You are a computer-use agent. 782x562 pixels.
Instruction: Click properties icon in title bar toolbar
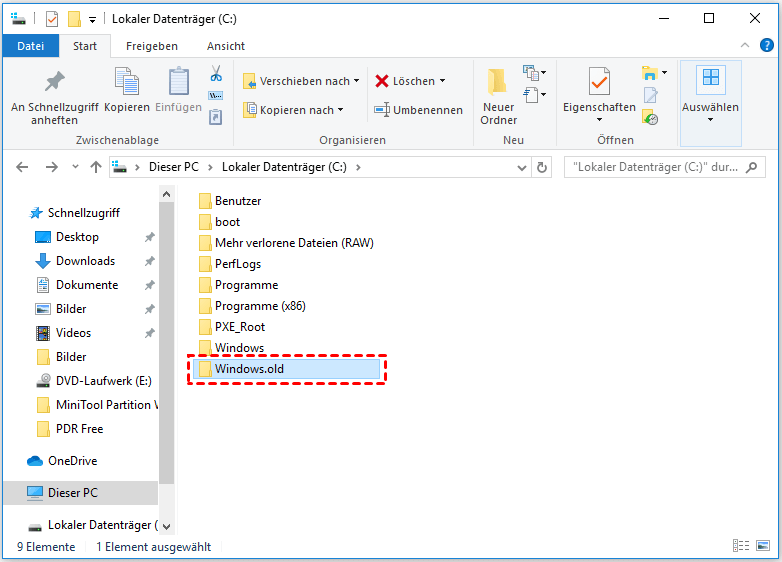click(52, 19)
